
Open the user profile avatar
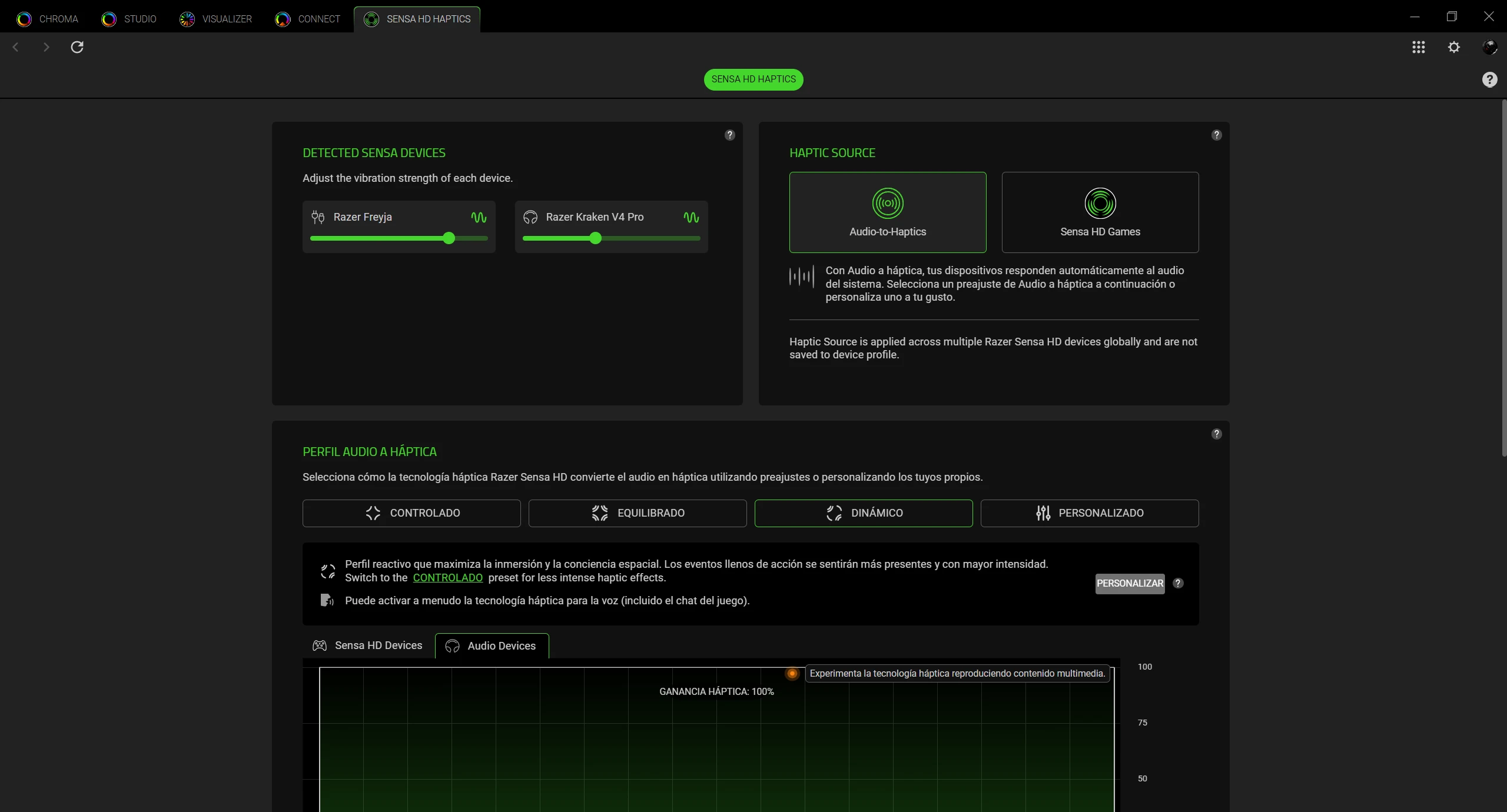1489,47
